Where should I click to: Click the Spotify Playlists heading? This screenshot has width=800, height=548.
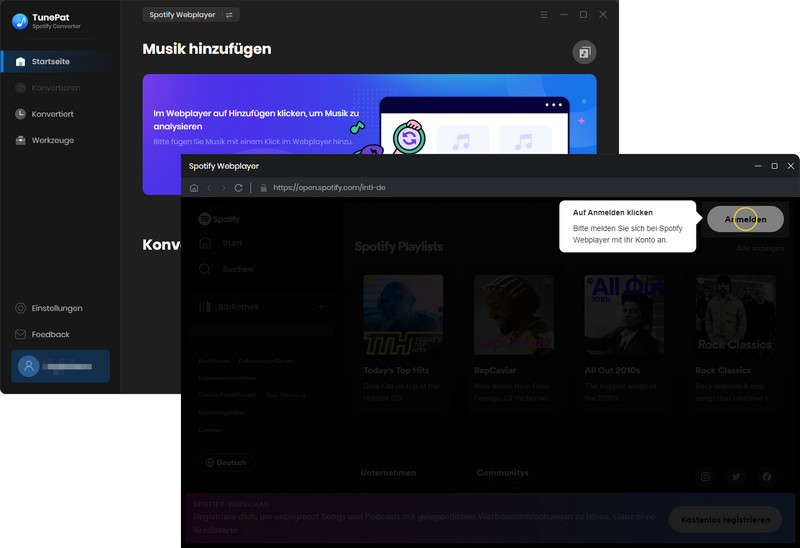click(x=398, y=247)
